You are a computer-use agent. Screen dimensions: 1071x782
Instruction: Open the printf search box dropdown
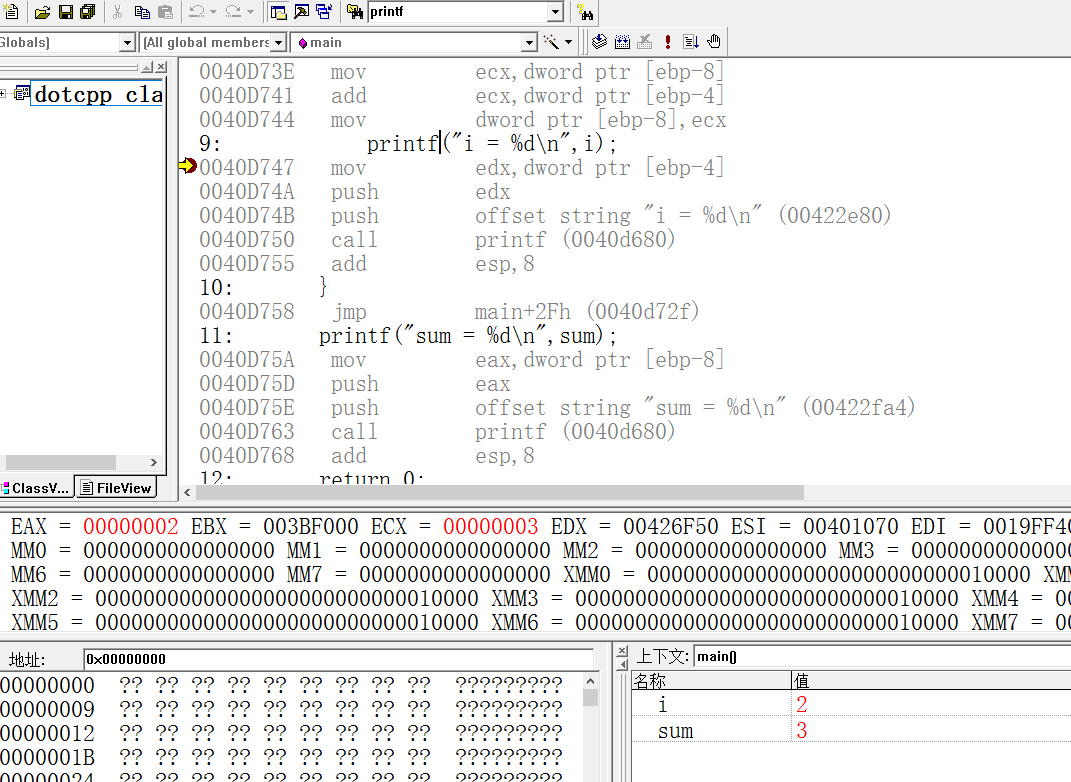(x=555, y=12)
